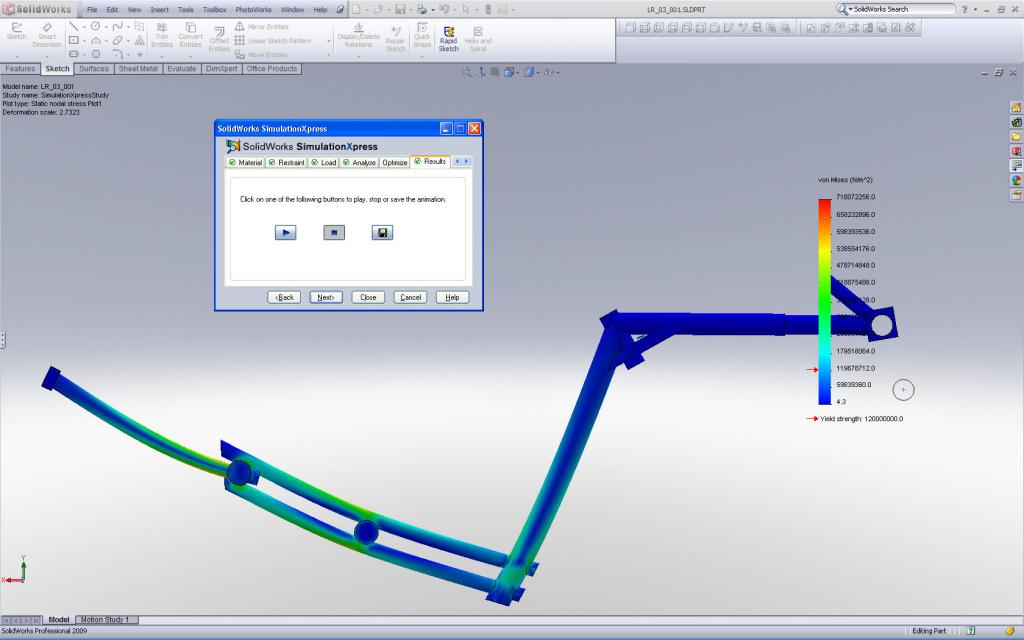Screen dimensions: 1024x640
Task: Stop the animation in SimulationXpress dialog
Action: coord(334,232)
